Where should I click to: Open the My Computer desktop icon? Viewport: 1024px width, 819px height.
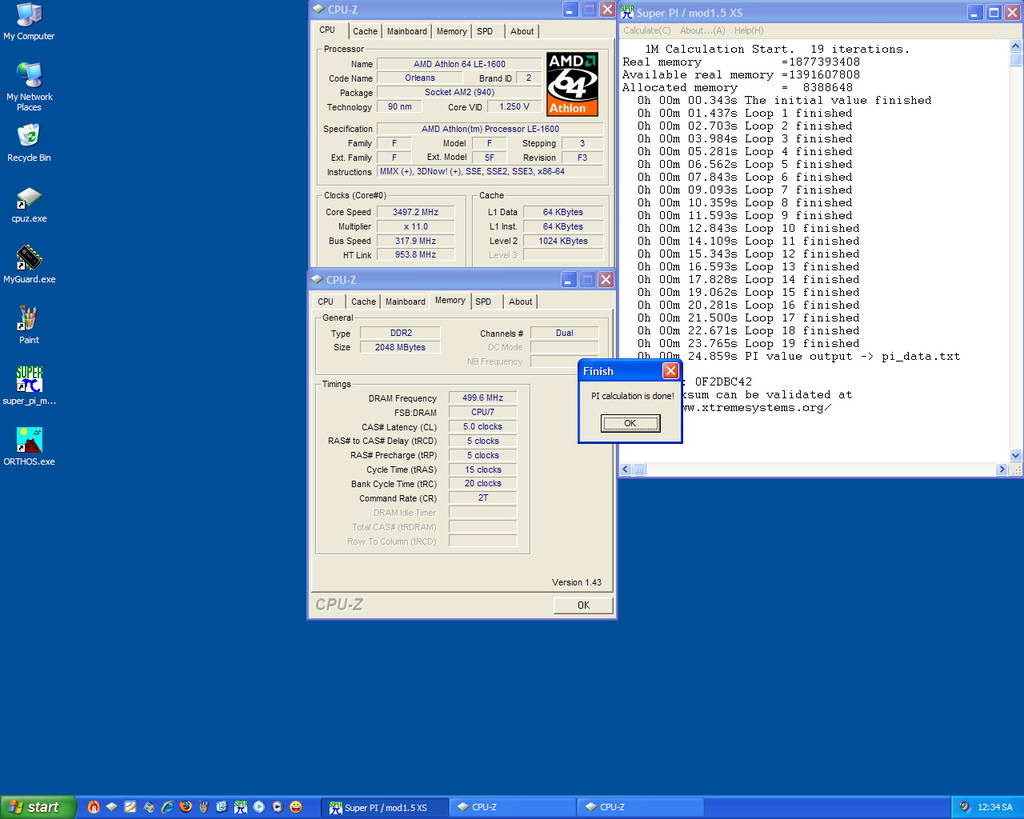29,22
